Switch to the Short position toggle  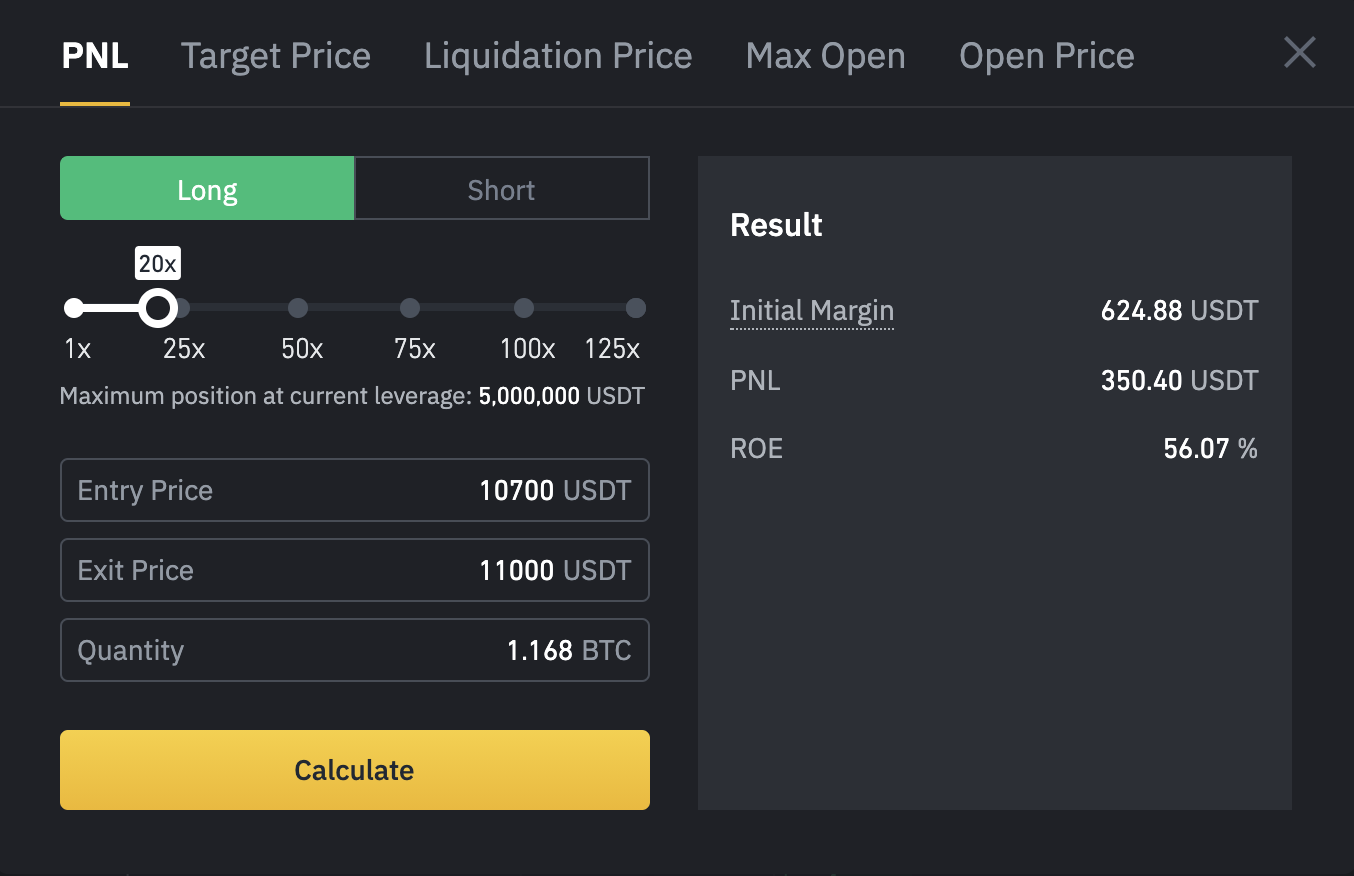[501, 189]
